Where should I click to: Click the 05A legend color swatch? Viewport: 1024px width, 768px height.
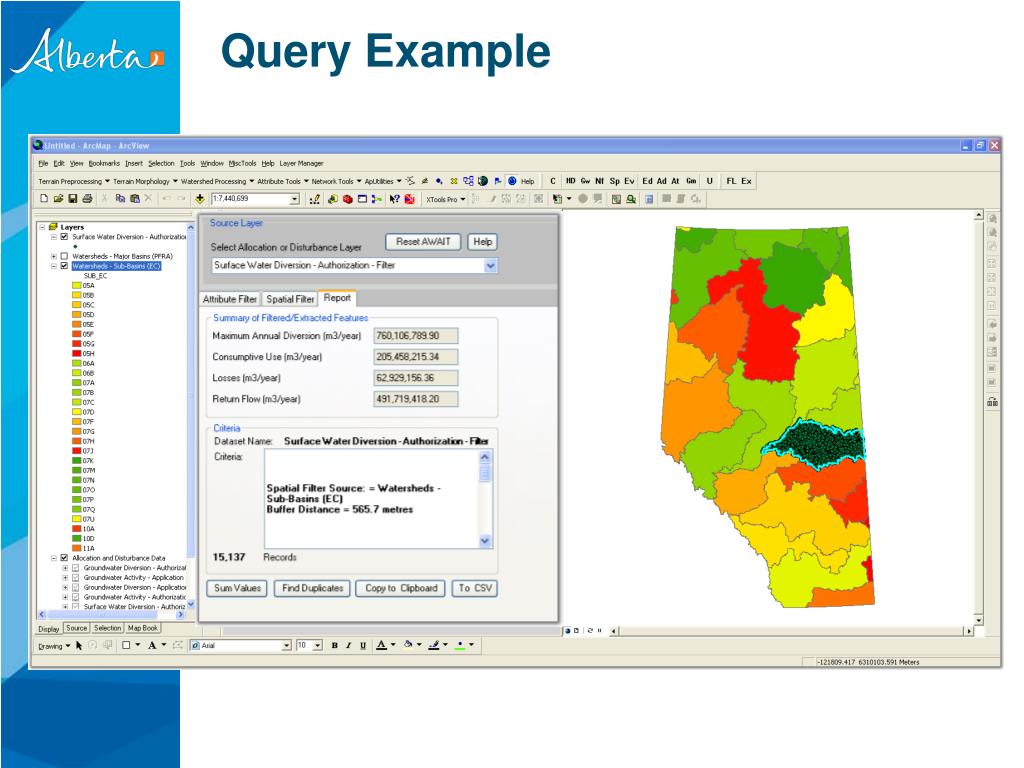tap(76, 285)
